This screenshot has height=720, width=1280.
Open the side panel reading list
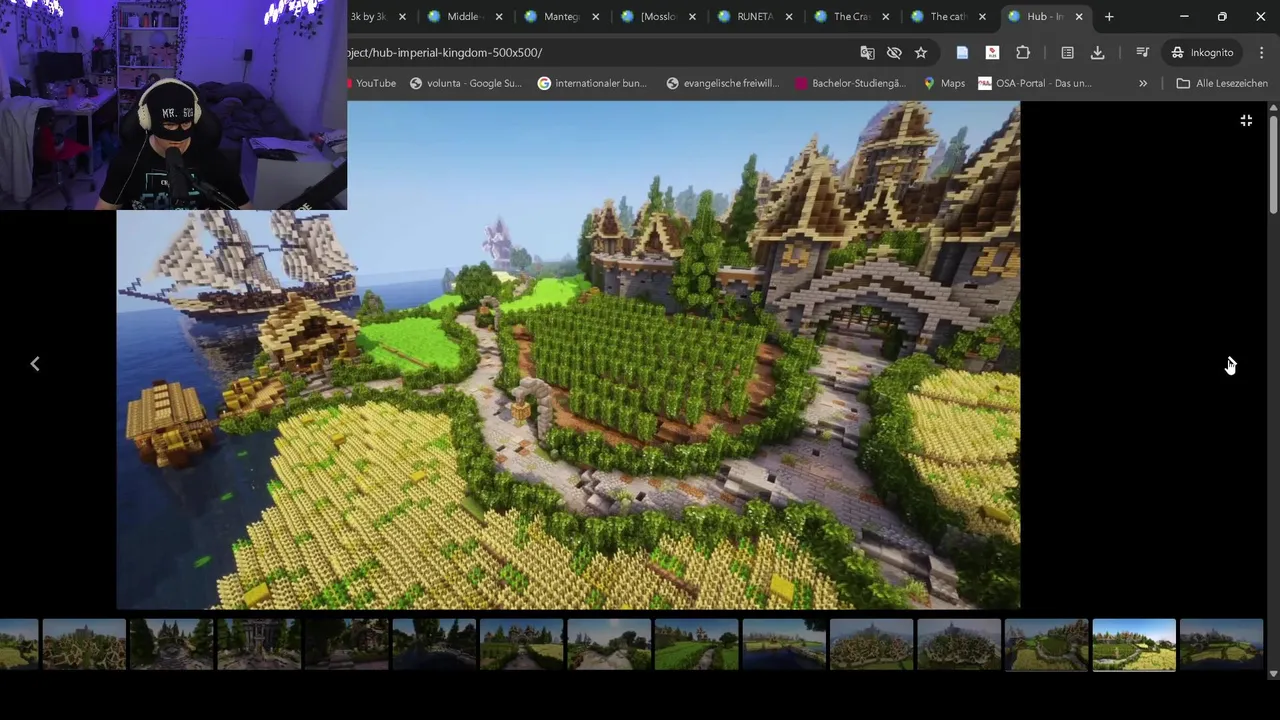point(1067,52)
